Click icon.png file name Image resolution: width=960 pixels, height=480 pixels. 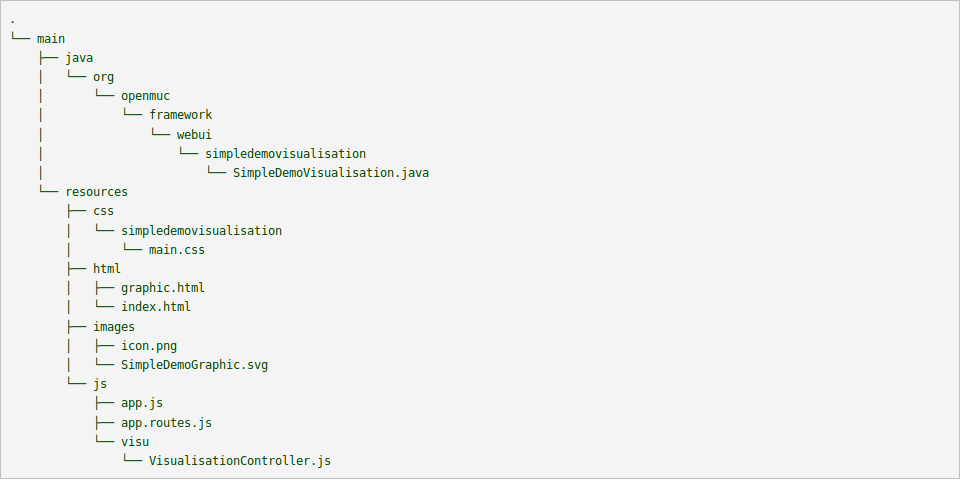coord(149,346)
